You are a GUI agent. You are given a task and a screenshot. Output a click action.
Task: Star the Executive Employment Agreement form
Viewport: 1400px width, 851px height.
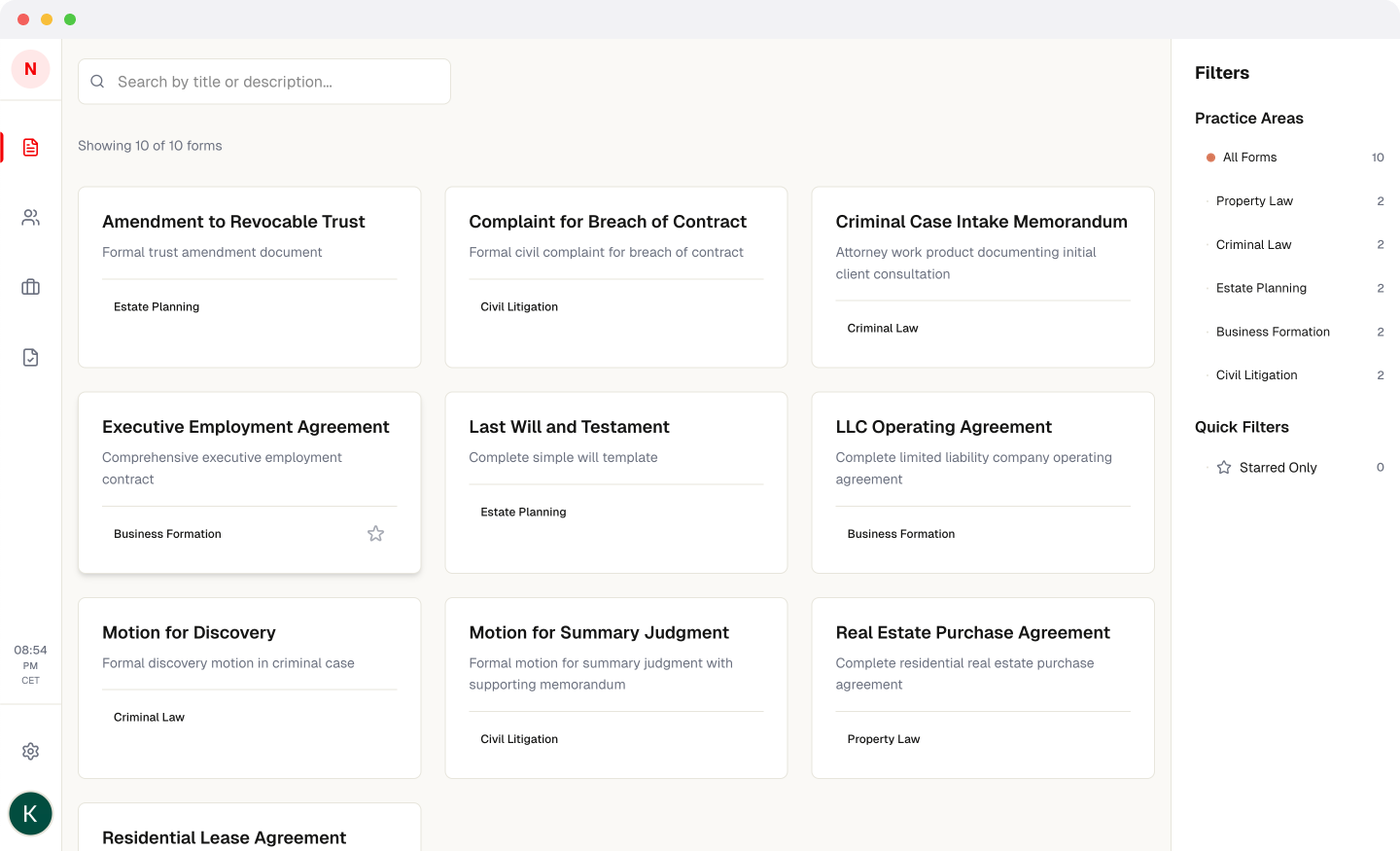pos(375,533)
